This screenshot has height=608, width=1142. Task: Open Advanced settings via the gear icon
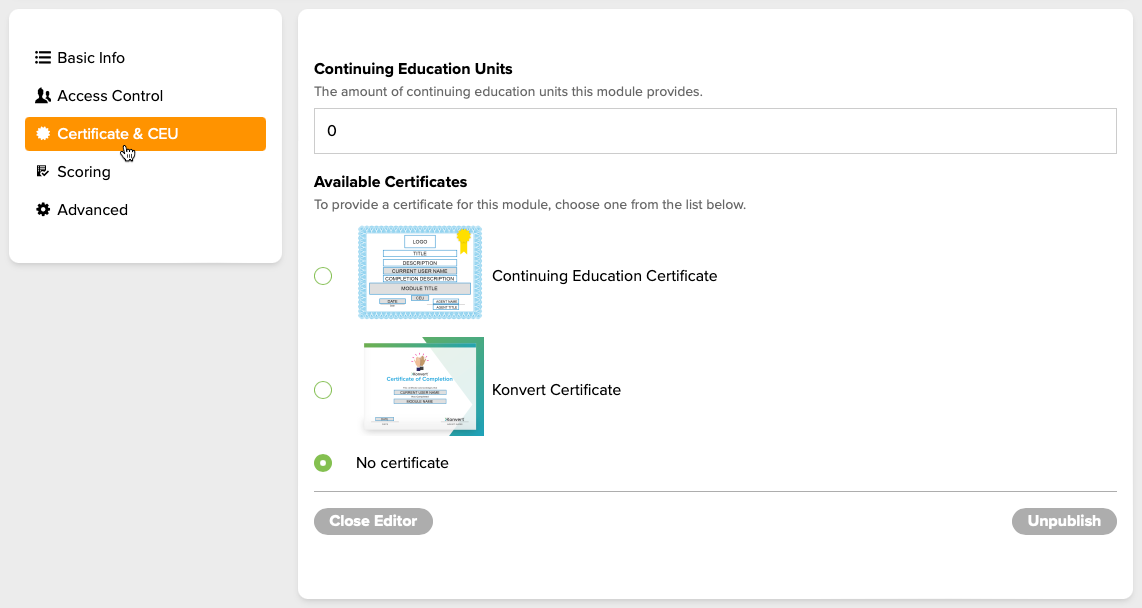pyautogui.click(x=41, y=209)
